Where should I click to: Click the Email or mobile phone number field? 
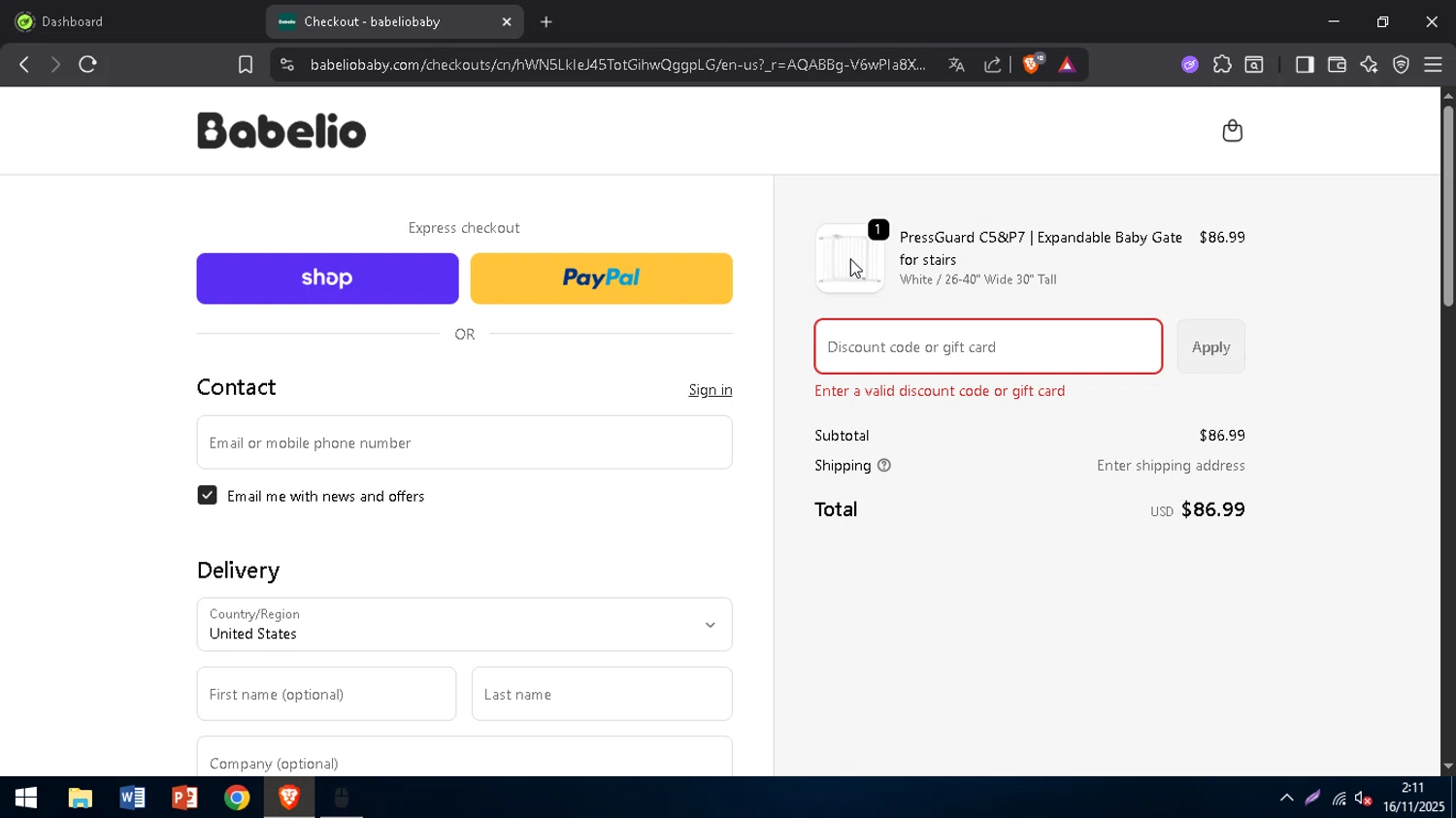(x=464, y=442)
